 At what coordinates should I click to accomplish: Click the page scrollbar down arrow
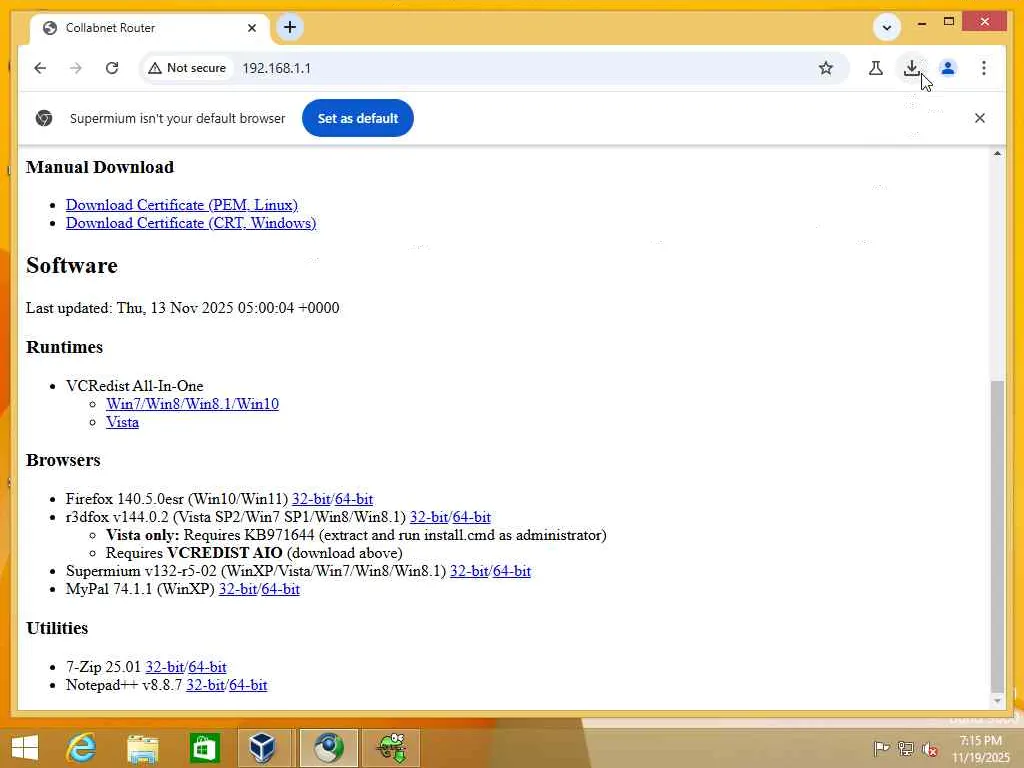997,701
